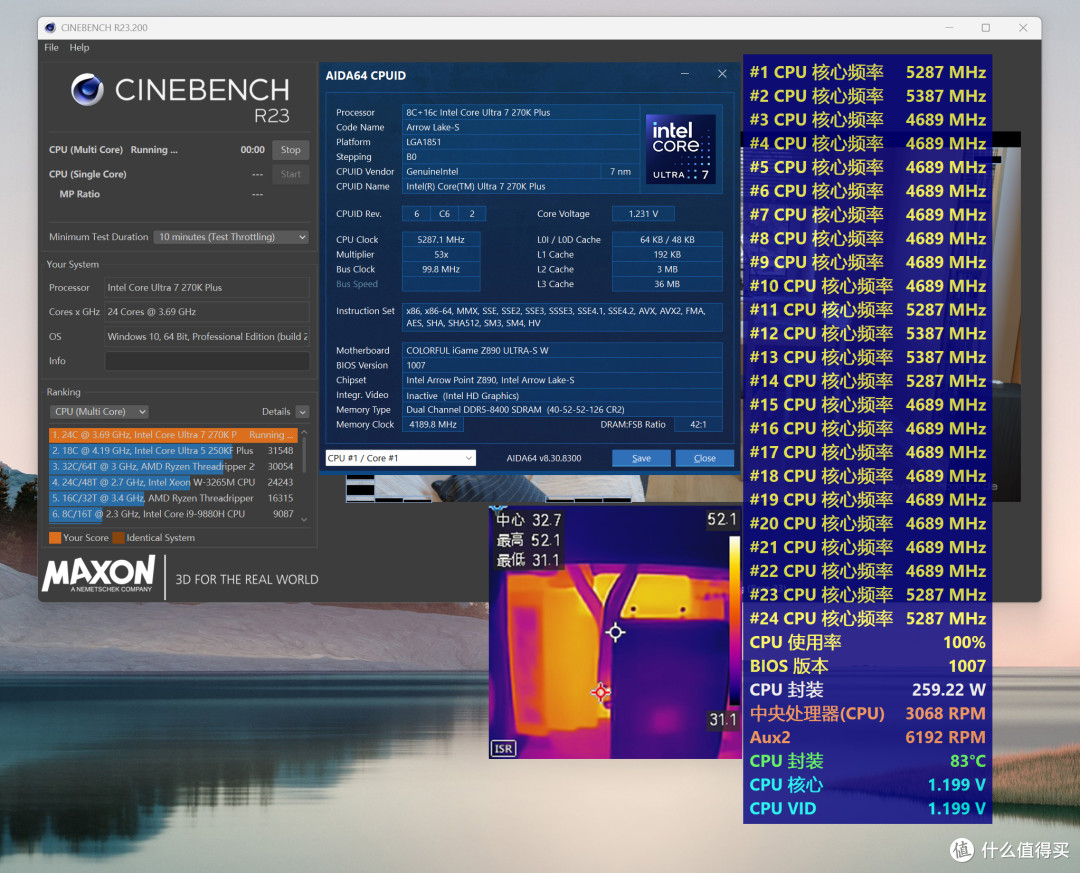This screenshot has height=873, width=1080.
Task: Expand the ranking Details arrow
Action: [x=302, y=411]
